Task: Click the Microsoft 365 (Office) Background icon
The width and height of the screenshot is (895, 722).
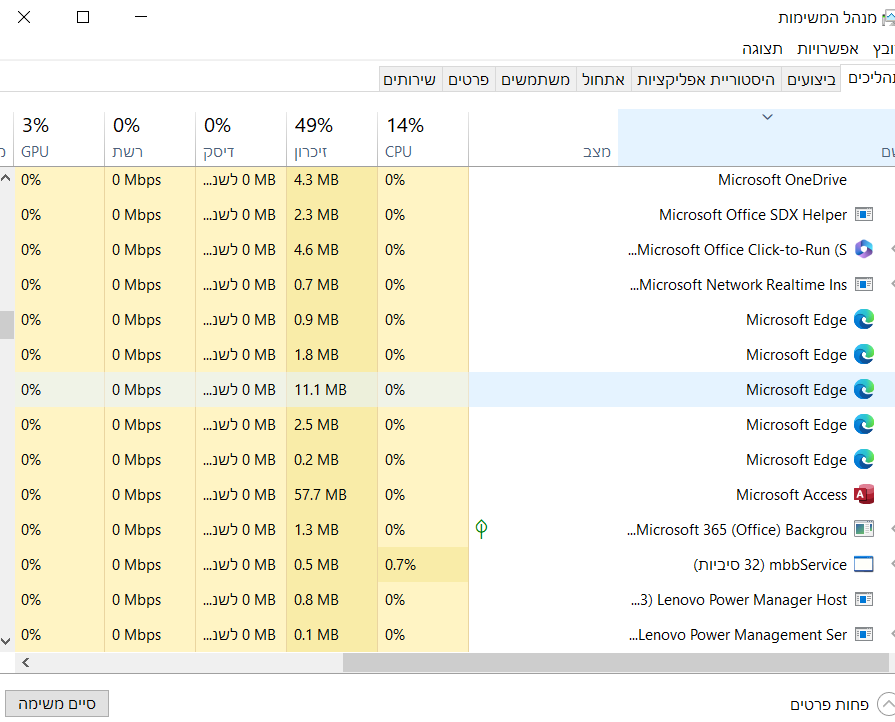Action: 864,530
